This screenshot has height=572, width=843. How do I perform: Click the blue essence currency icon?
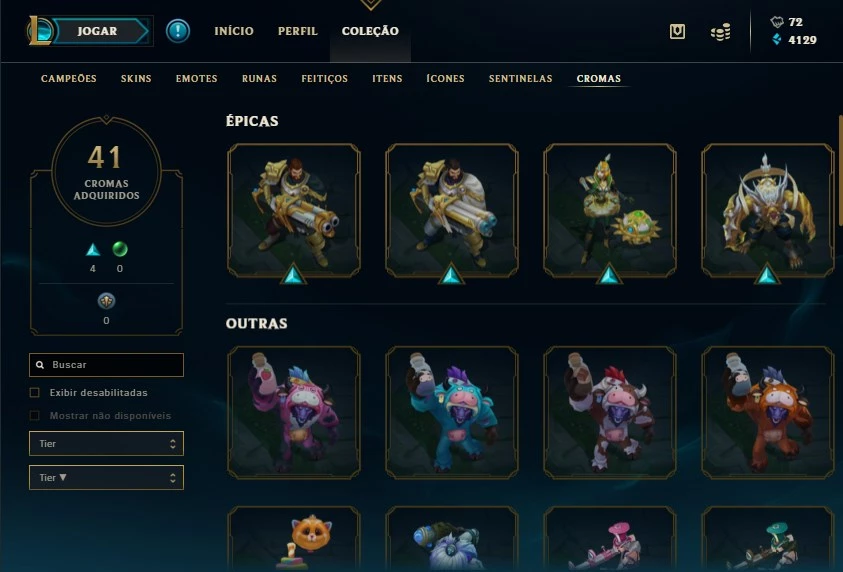pos(776,39)
